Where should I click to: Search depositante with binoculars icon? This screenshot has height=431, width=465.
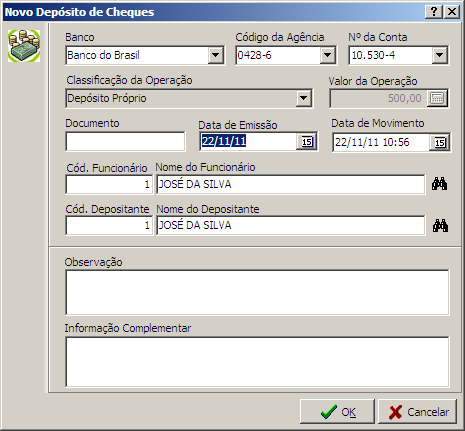coord(440,226)
